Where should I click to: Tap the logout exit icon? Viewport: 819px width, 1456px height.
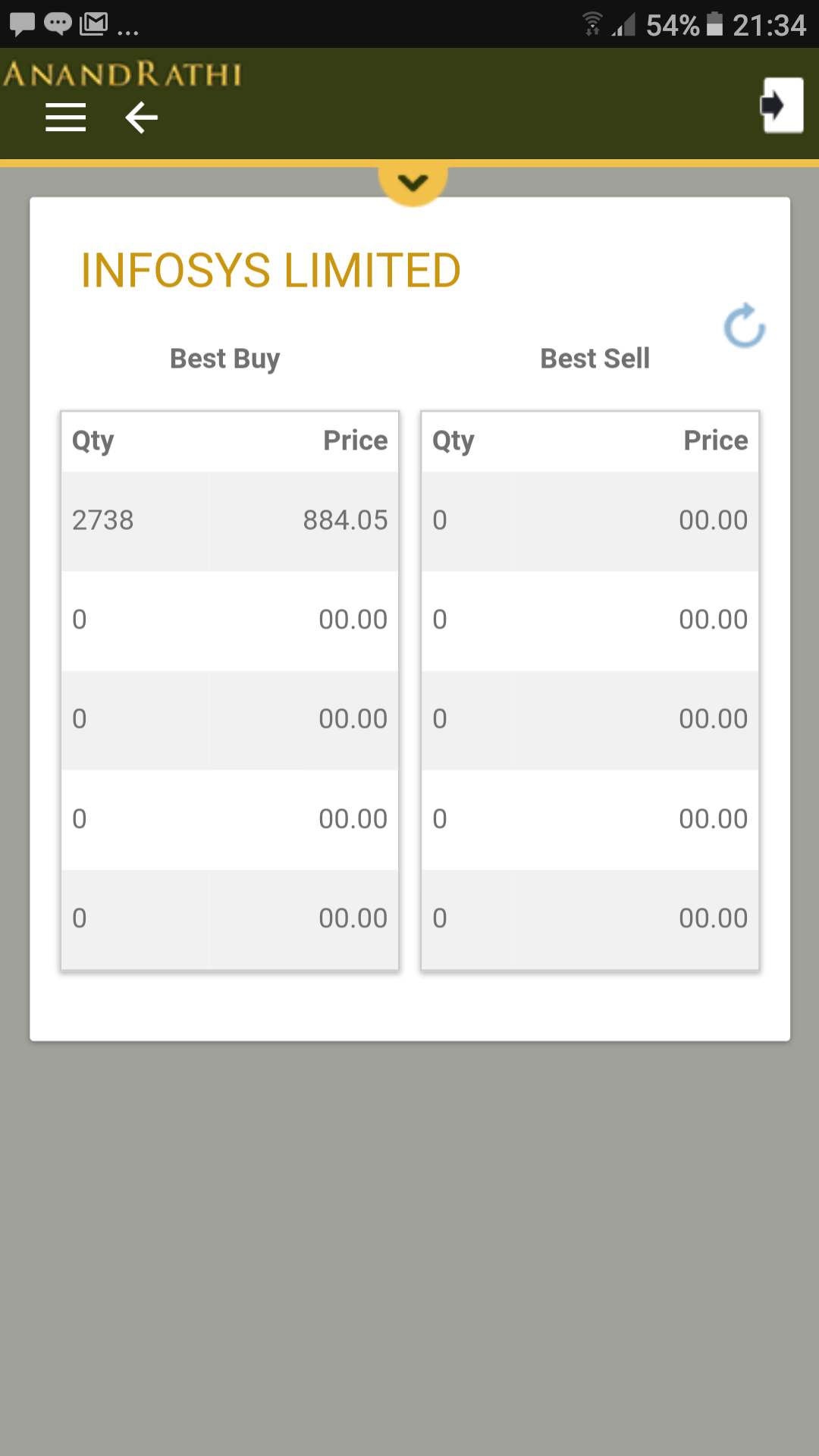pyautogui.click(x=782, y=105)
